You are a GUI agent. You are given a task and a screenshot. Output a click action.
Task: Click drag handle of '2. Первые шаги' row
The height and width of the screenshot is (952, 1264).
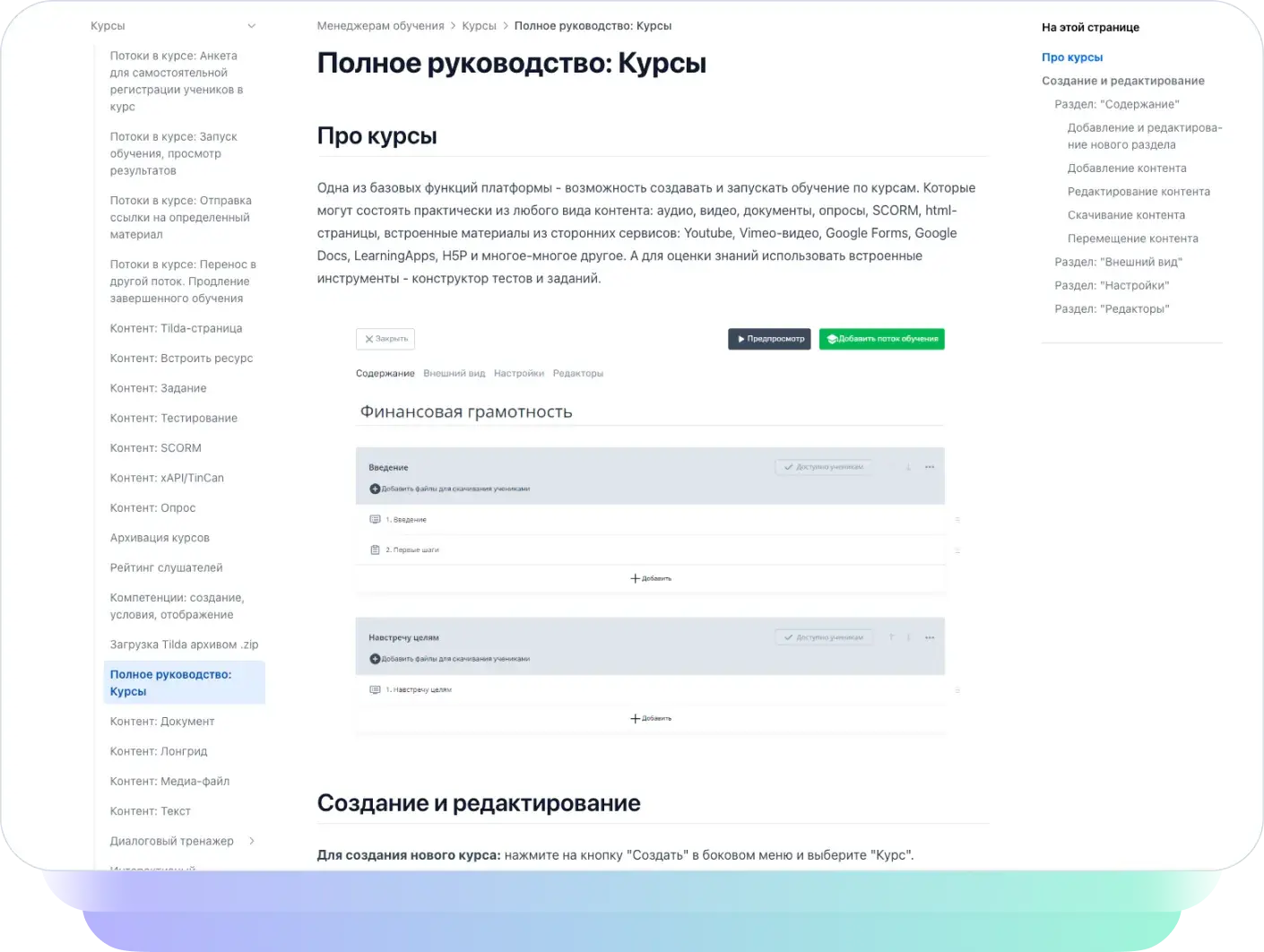pyautogui.click(x=957, y=550)
